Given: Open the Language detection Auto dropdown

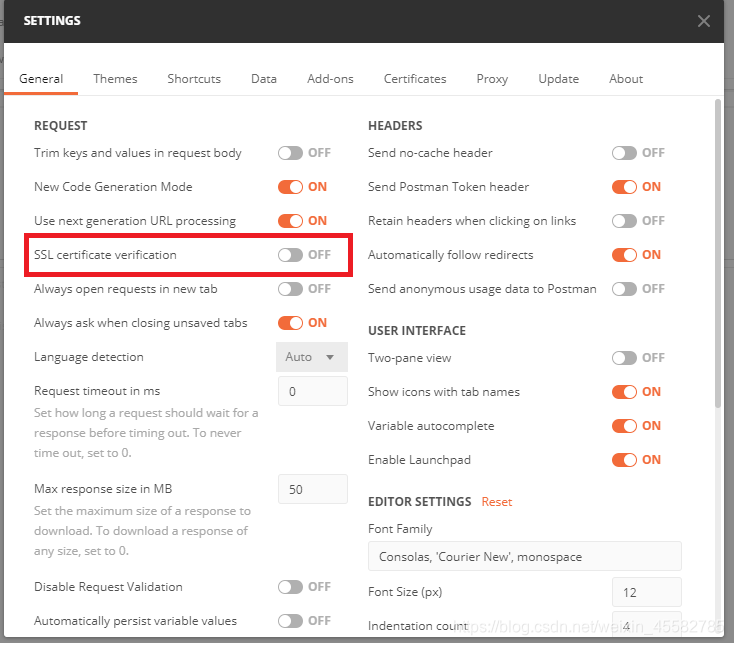Looking at the screenshot, I should click(312, 357).
